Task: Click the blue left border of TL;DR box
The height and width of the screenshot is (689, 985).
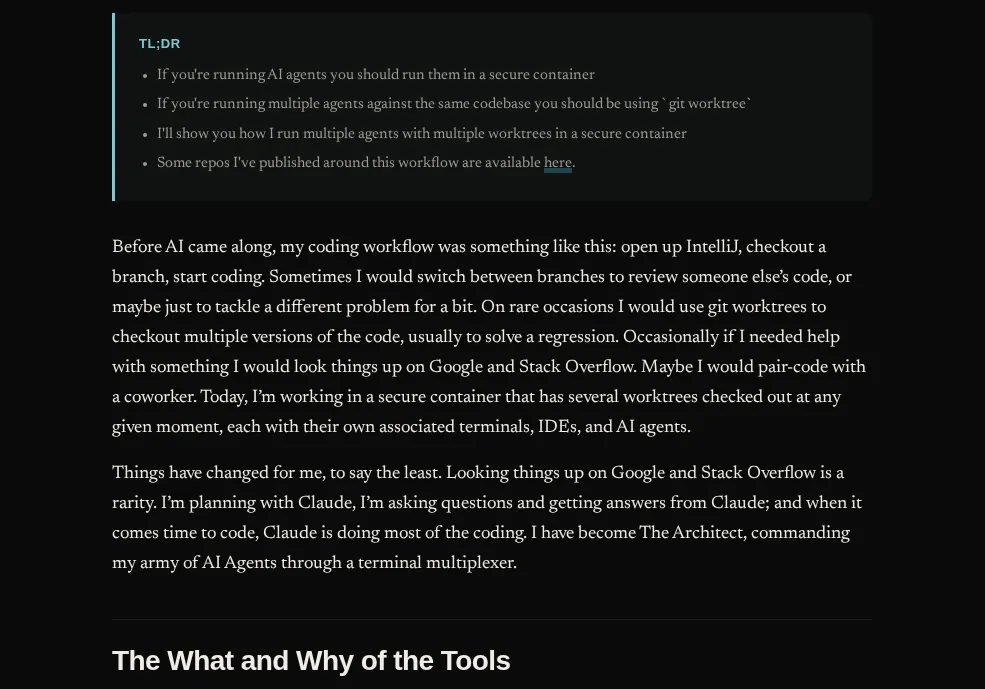Action: coord(114,107)
